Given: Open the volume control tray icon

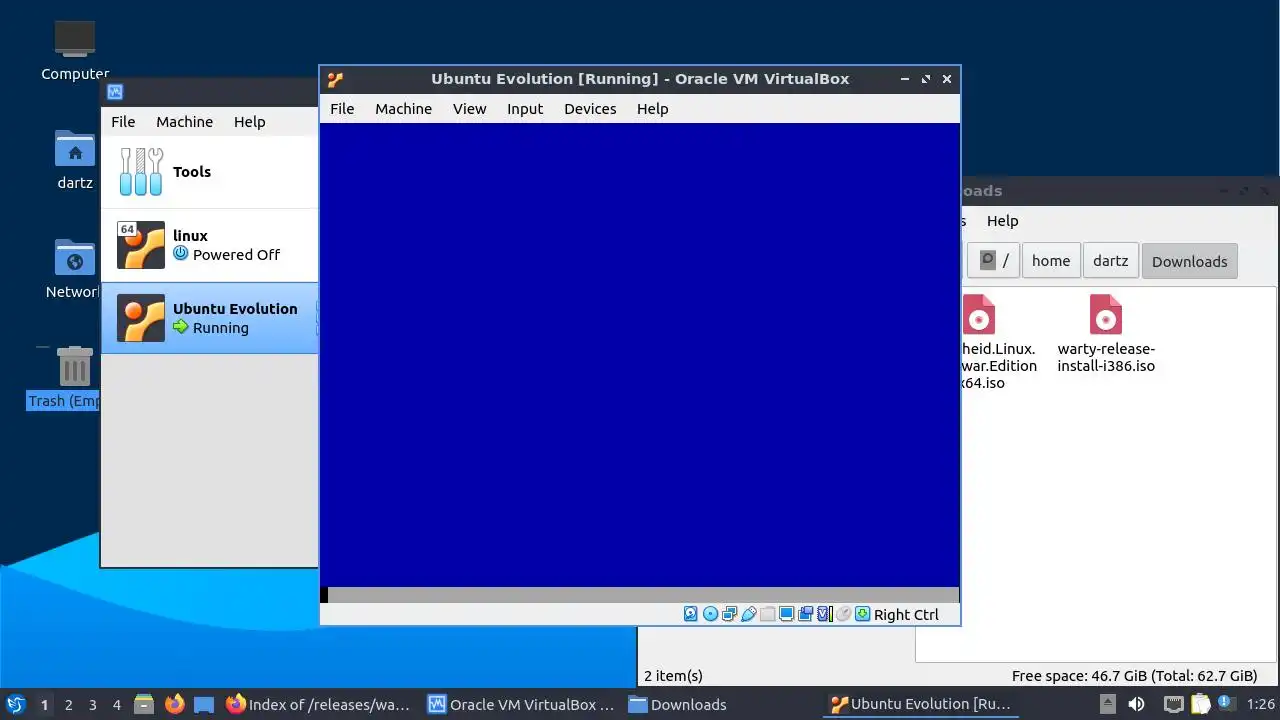Looking at the screenshot, I should tap(1137, 704).
